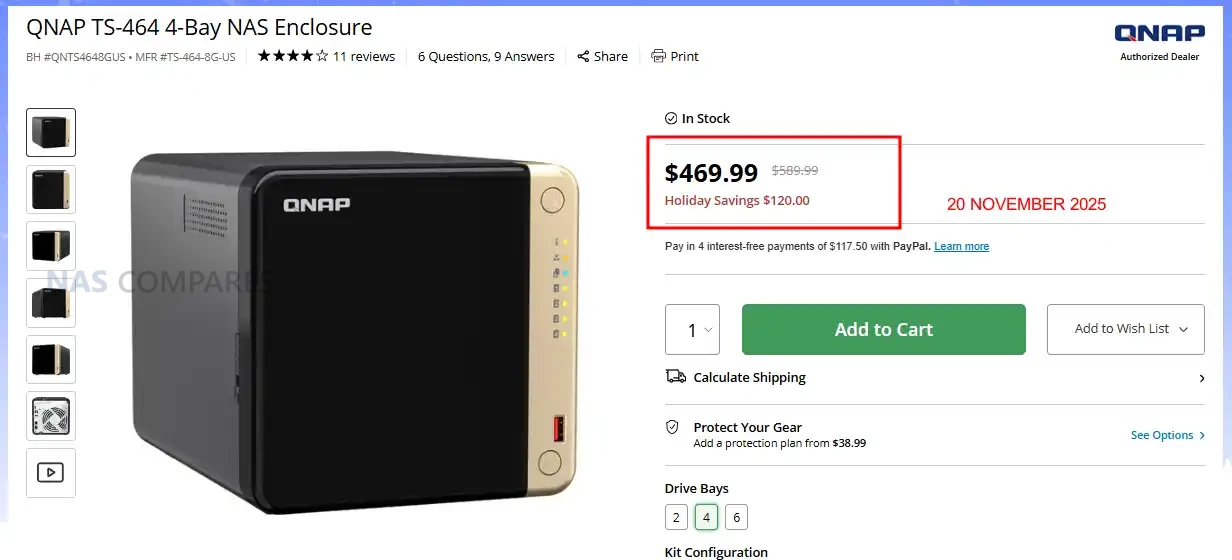
Task: Expand the Calculate Shipping chevron arrow
Action: pyautogui.click(x=1201, y=378)
